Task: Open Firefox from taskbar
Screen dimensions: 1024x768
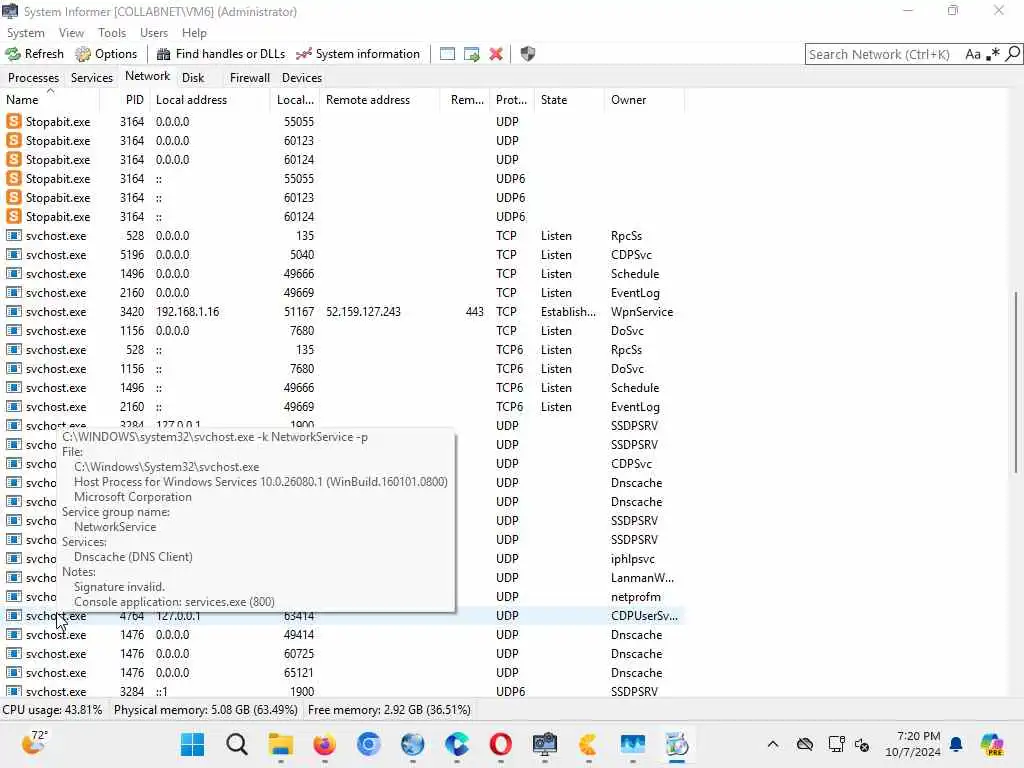Action: tap(325, 744)
